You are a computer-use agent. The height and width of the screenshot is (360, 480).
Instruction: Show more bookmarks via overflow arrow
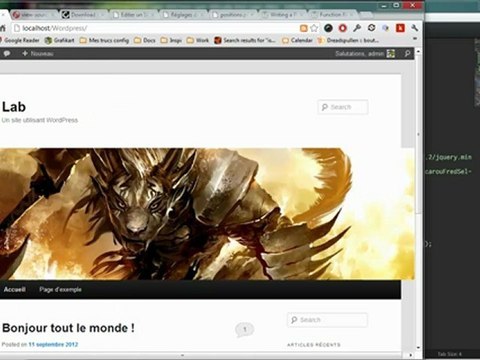tap(415, 39)
